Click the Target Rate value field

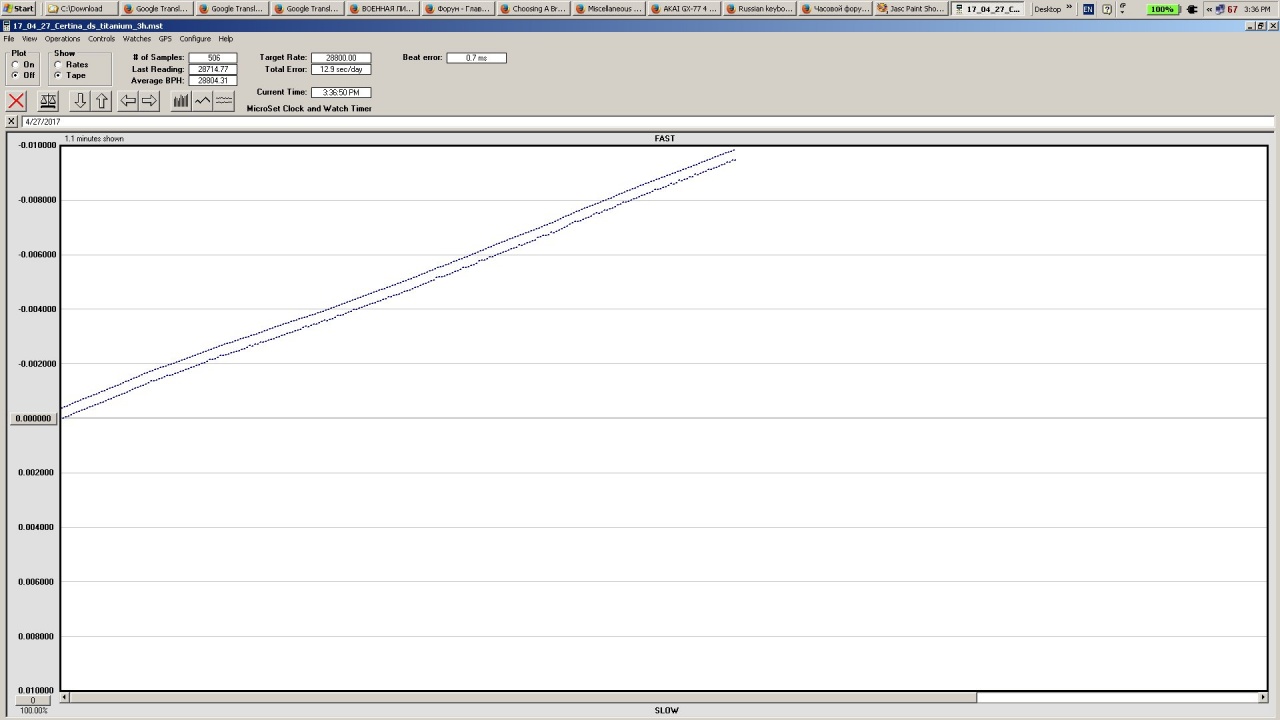click(341, 58)
